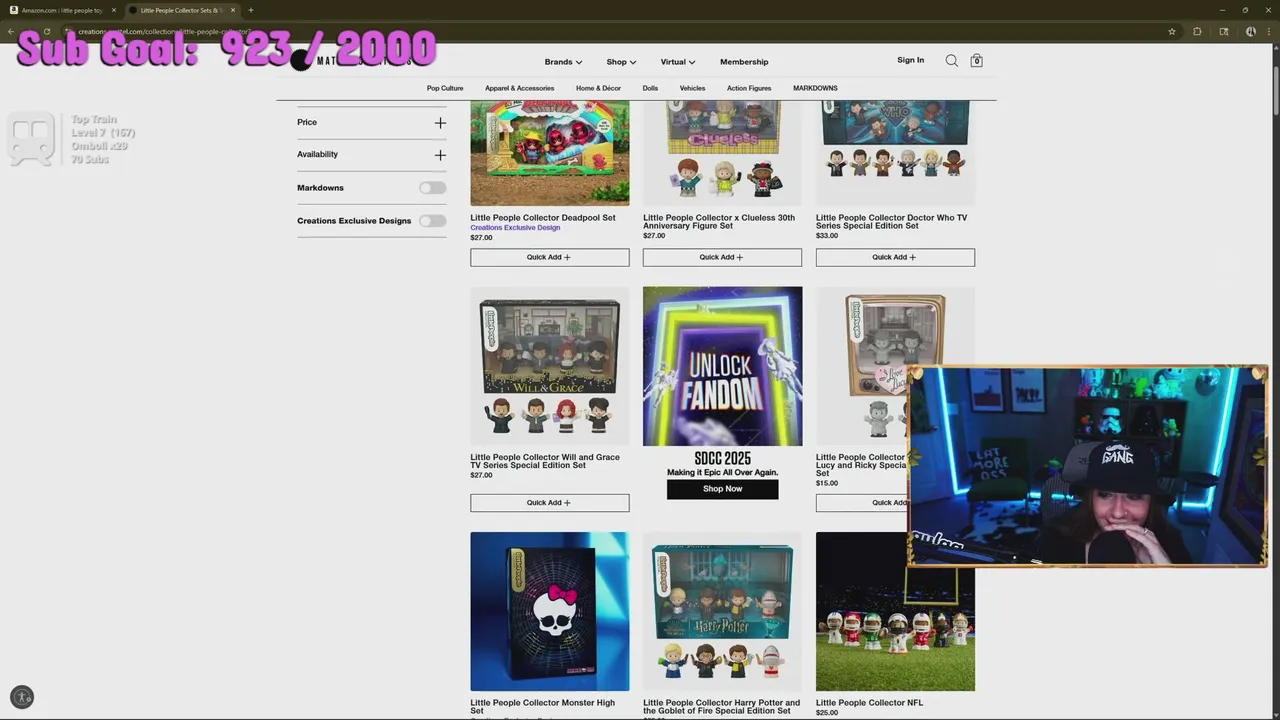Select the Apparel & Accessories category
Image resolution: width=1280 pixels, height=720 pixels.
519,88
